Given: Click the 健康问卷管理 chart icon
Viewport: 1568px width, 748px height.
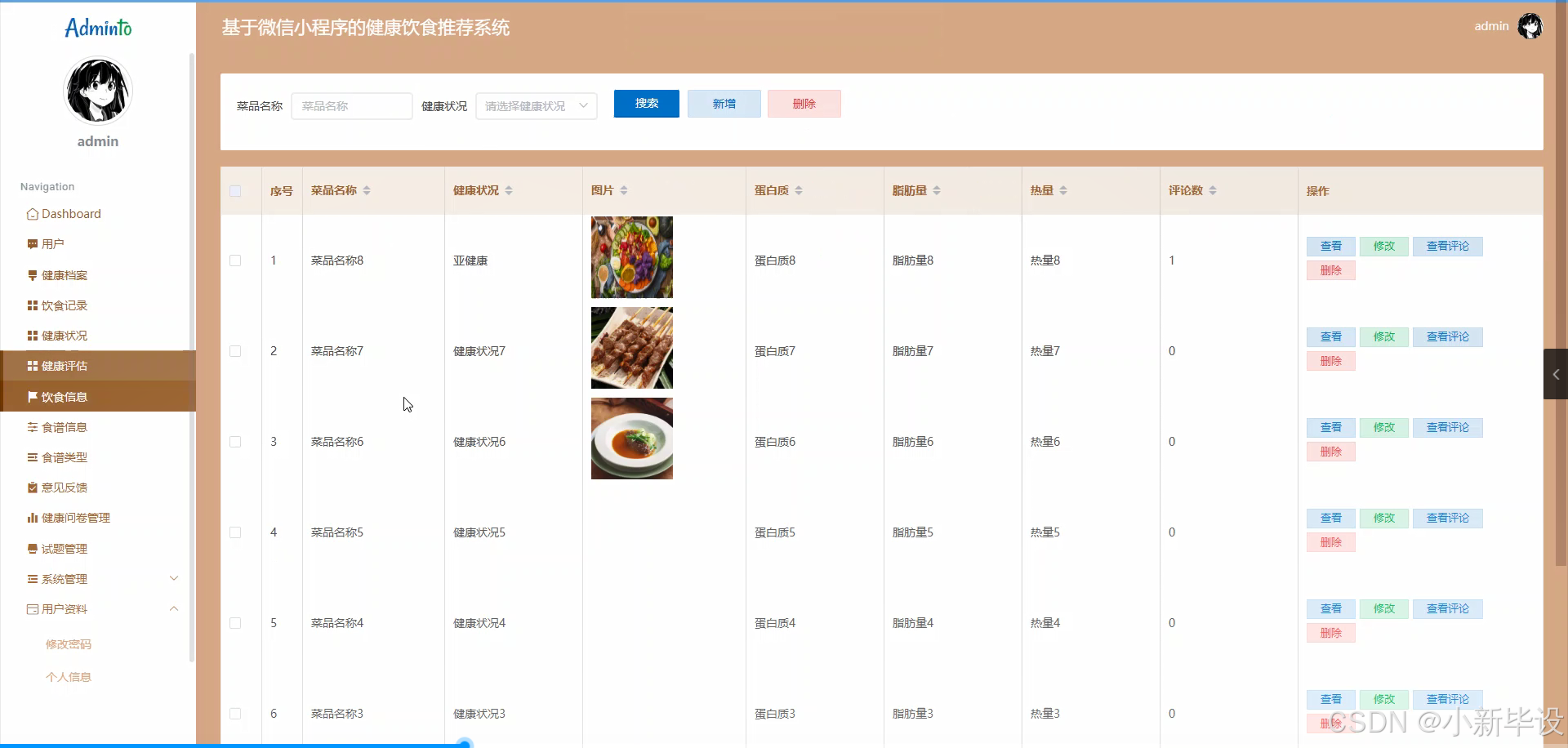Looking at the screenshot, I should pyautogui.click(x=32, y=517).
